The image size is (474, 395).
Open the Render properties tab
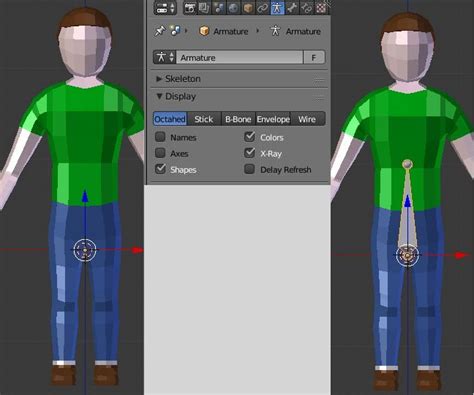point(190,8)
